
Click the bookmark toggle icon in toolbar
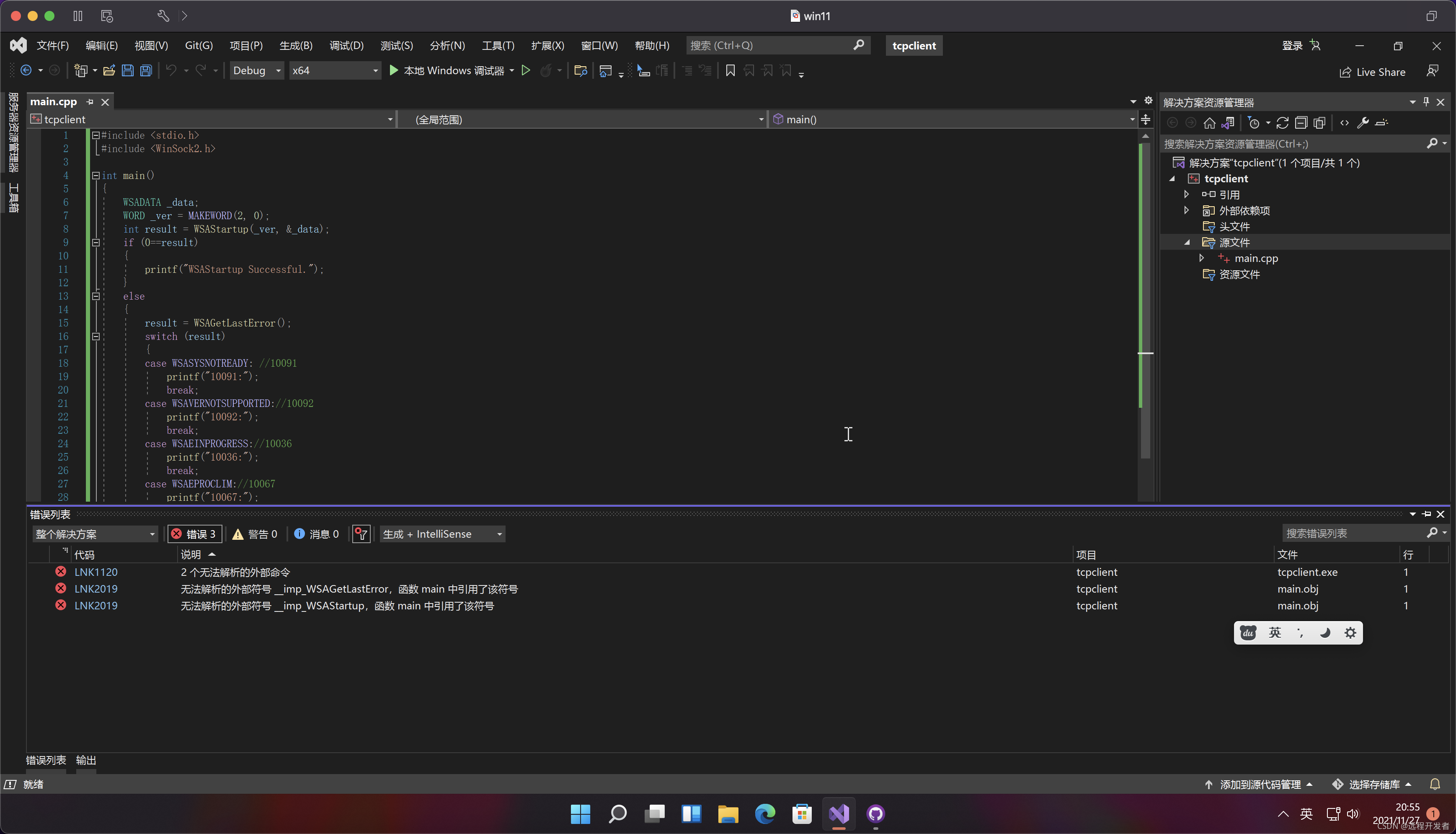click(730, 70)
